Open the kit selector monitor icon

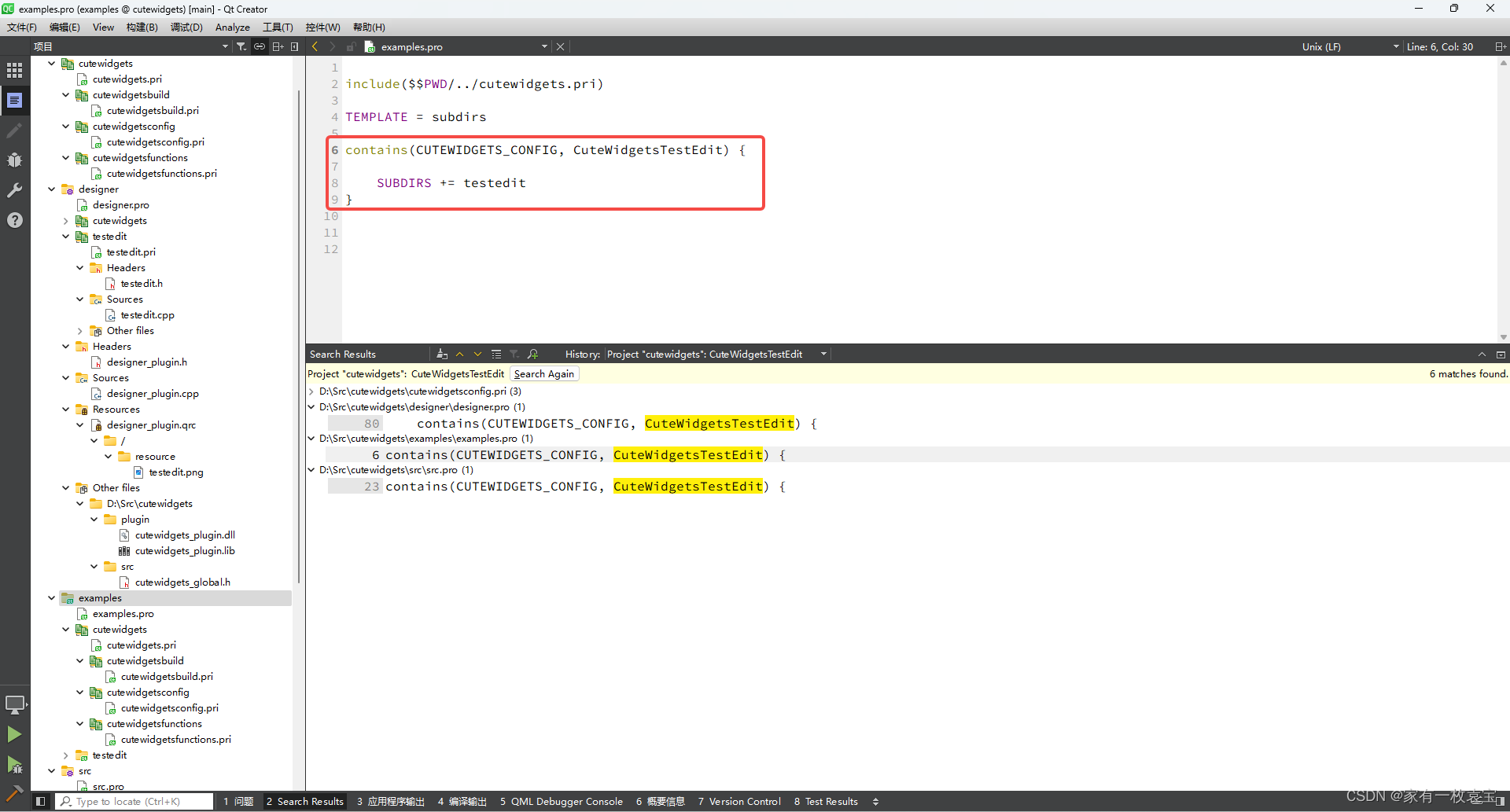[x=14, y=704]
